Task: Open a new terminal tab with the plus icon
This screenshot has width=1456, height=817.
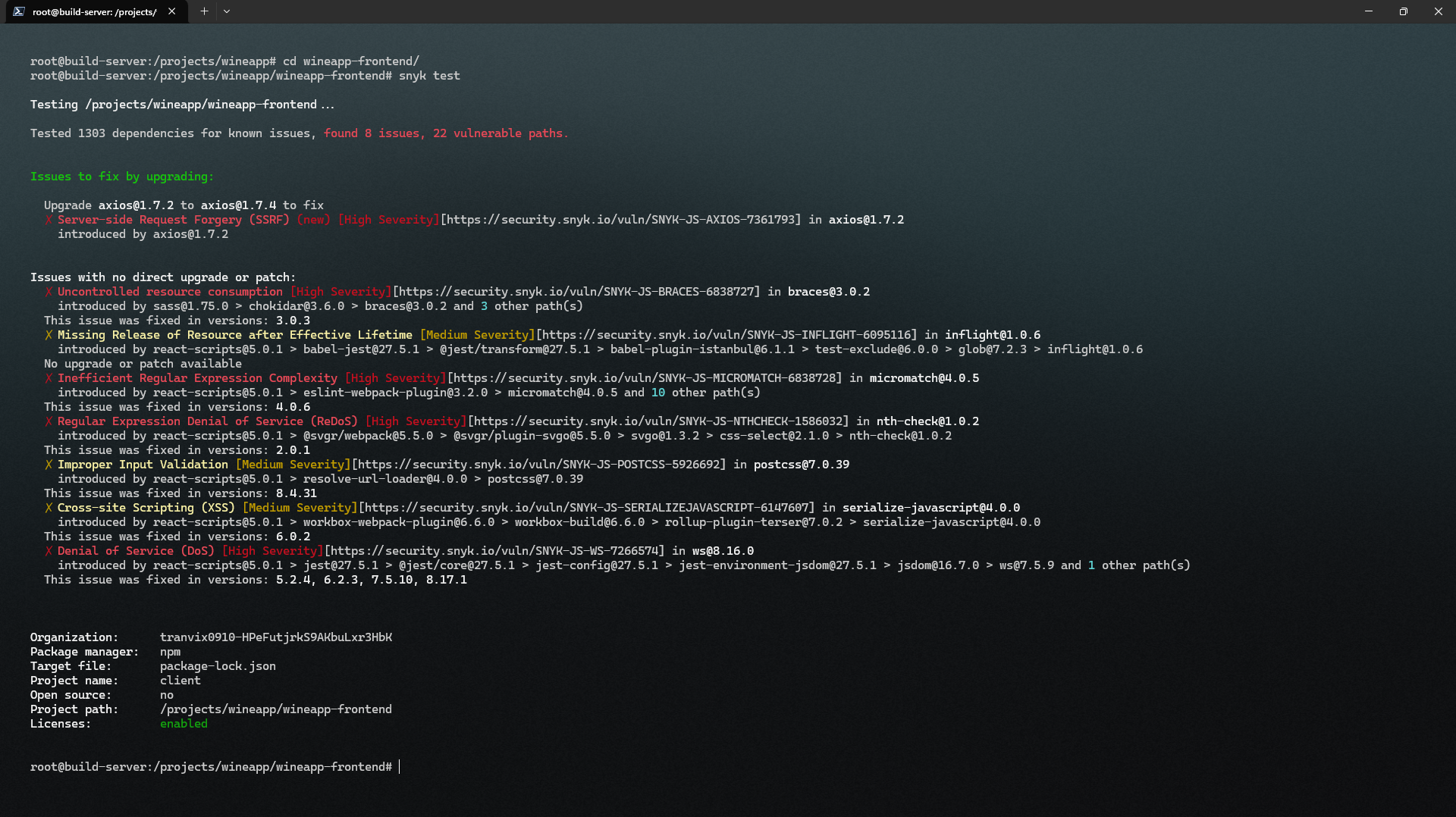Action: click(x=203, y=11)
